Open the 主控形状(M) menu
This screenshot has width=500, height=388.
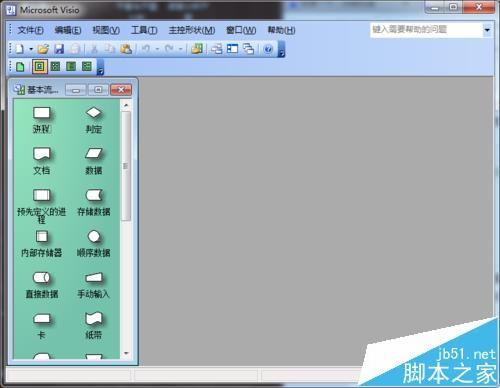[192, 30]
